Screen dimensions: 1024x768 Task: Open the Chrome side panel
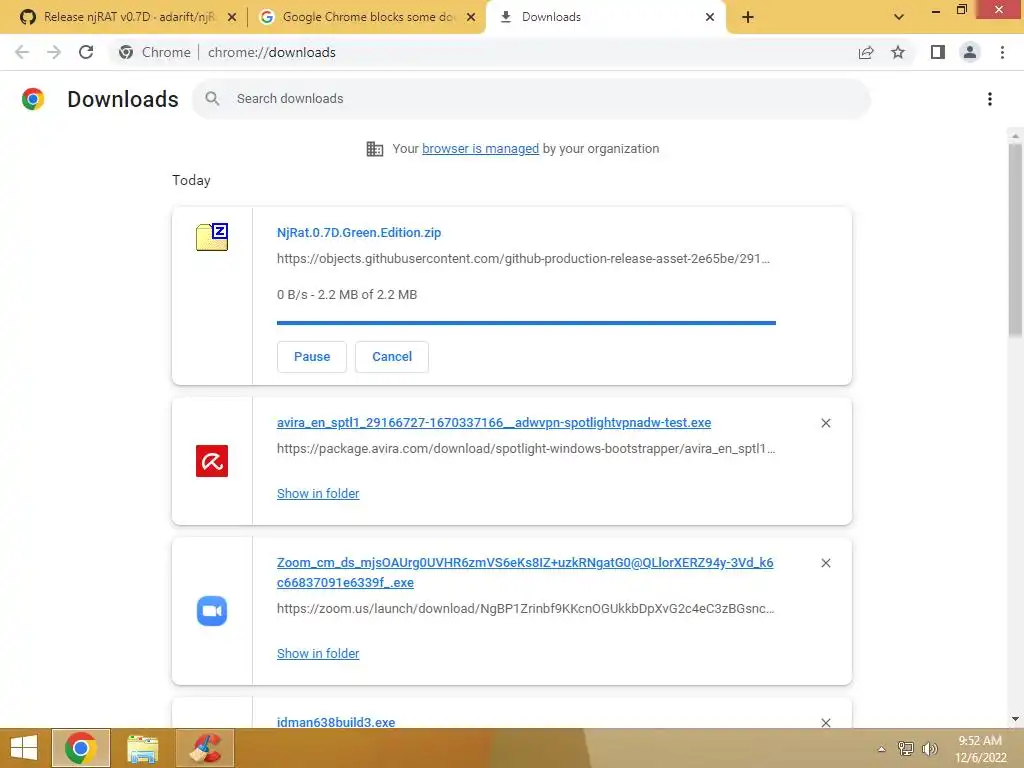[938, 52]
